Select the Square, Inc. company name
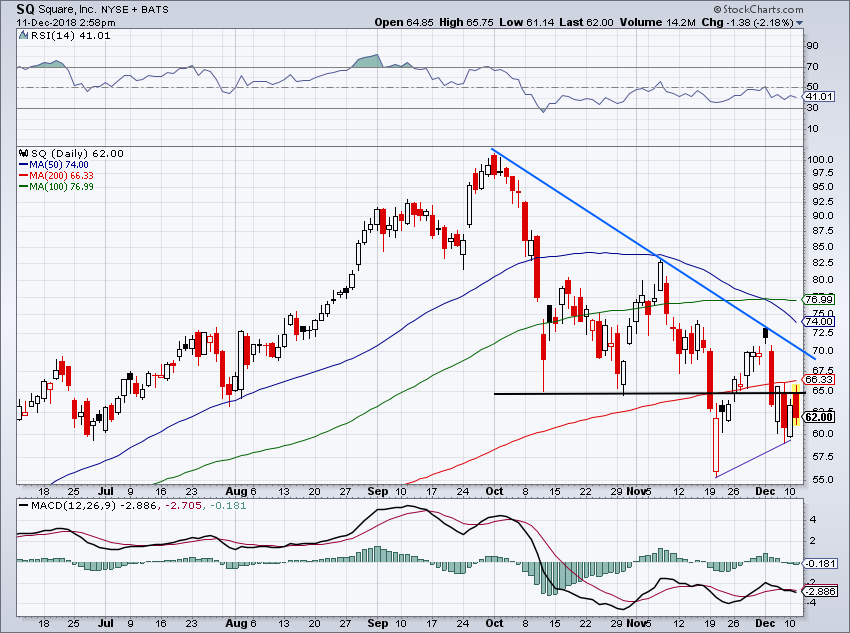 [x=67, y=9]
